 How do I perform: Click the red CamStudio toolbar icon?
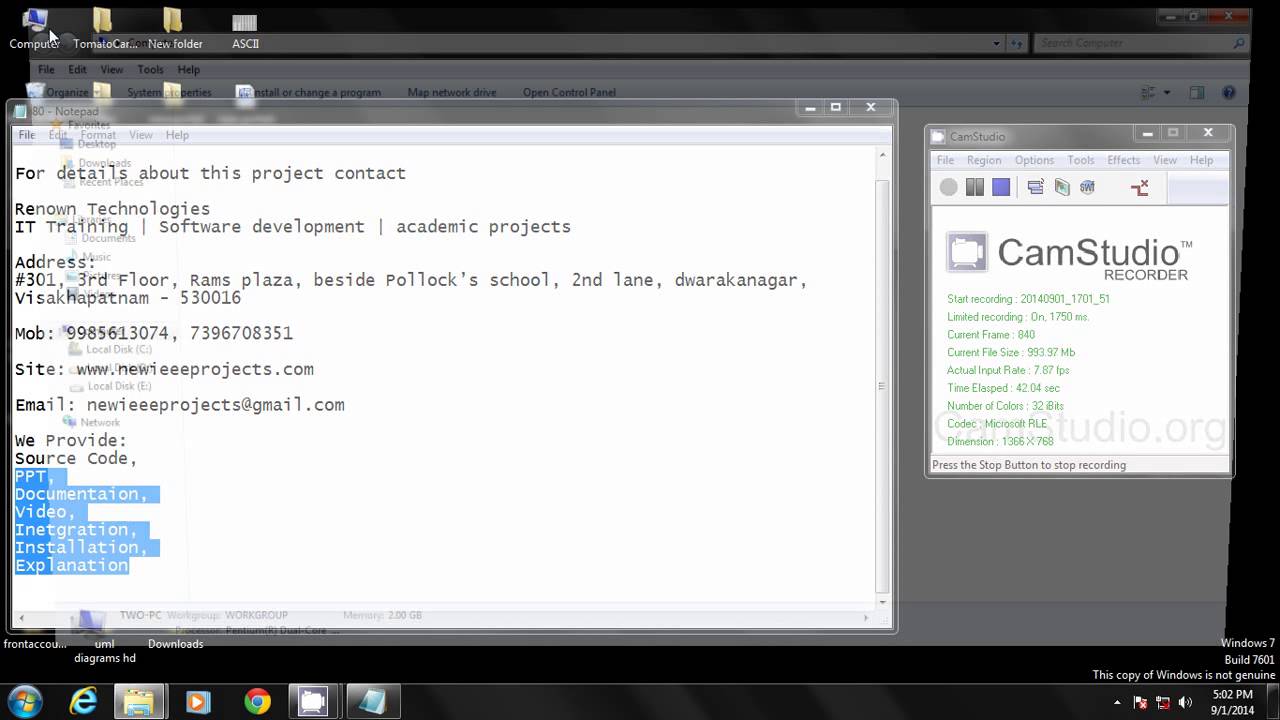pos(1139,187)
